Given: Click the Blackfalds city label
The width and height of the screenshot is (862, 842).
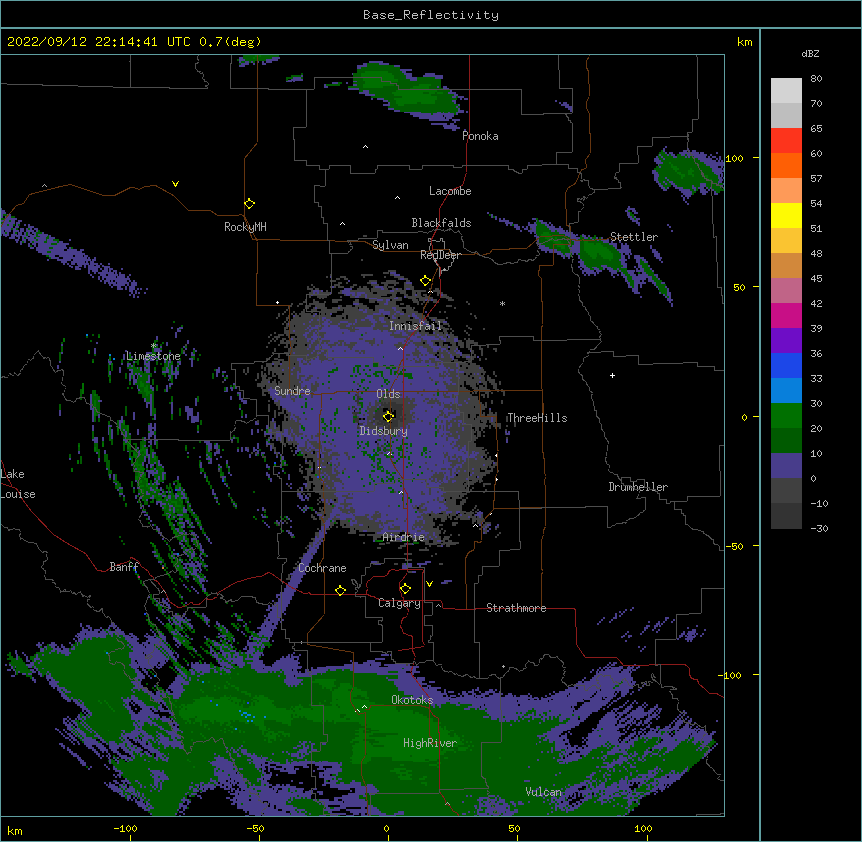Looking at the screenshot, I should (x=441, y=223).
